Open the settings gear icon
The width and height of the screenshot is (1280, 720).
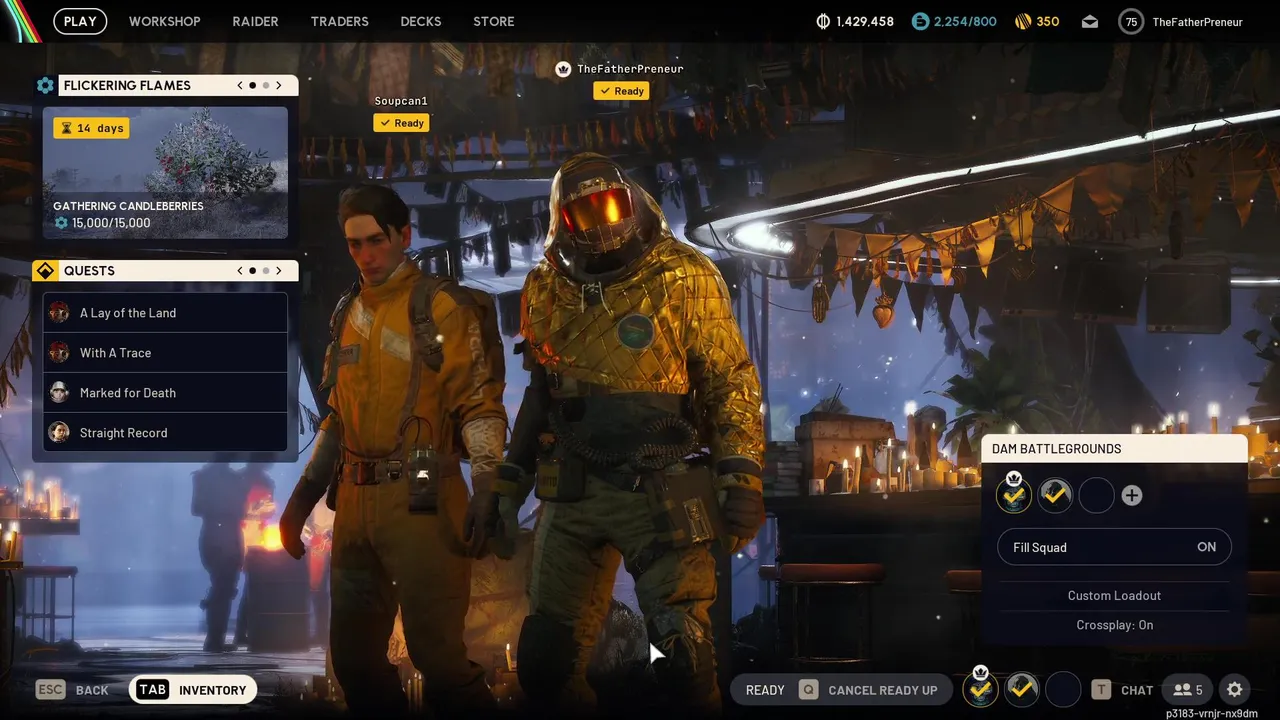pyautogui.click(x=1235, y=689)
